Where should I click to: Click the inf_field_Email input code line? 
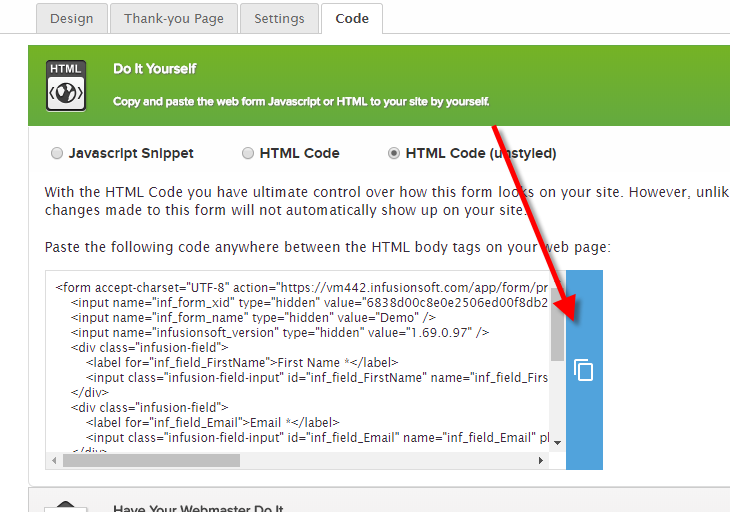point(317,438)
